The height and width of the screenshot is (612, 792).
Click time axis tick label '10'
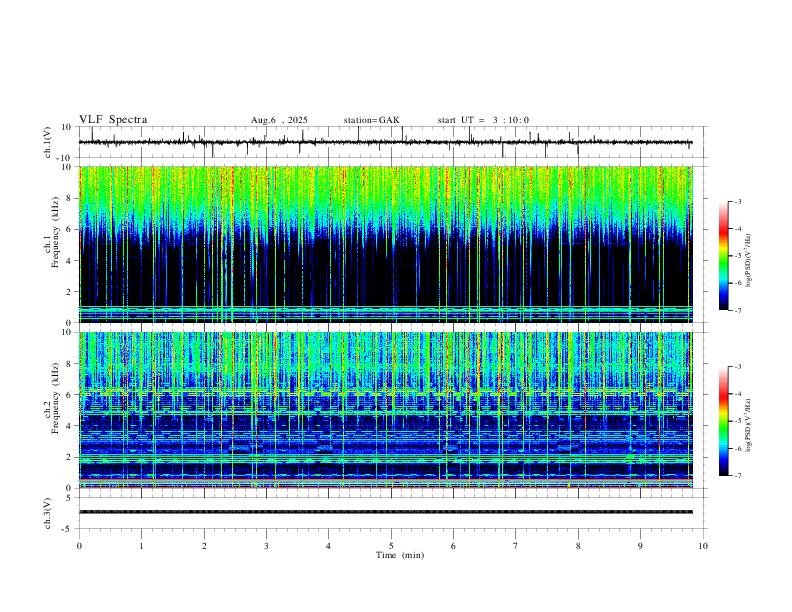pos(703,546)
